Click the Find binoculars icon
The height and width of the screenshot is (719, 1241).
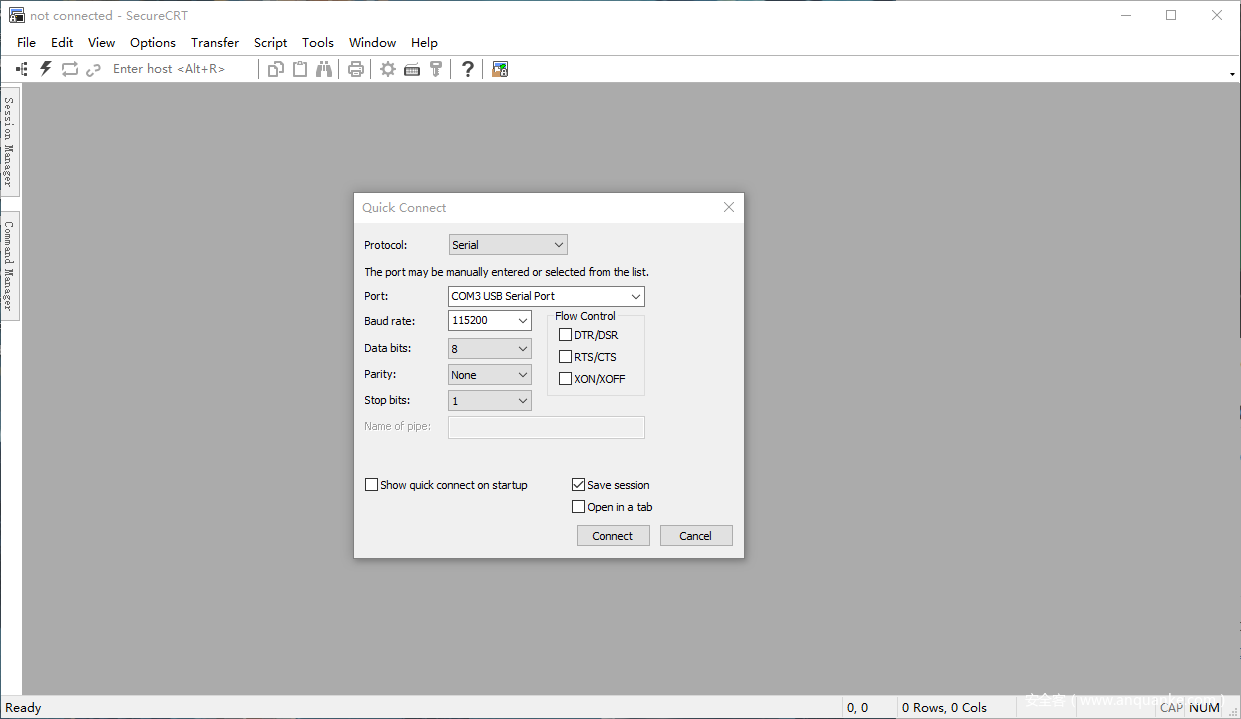tap(324, 69)
